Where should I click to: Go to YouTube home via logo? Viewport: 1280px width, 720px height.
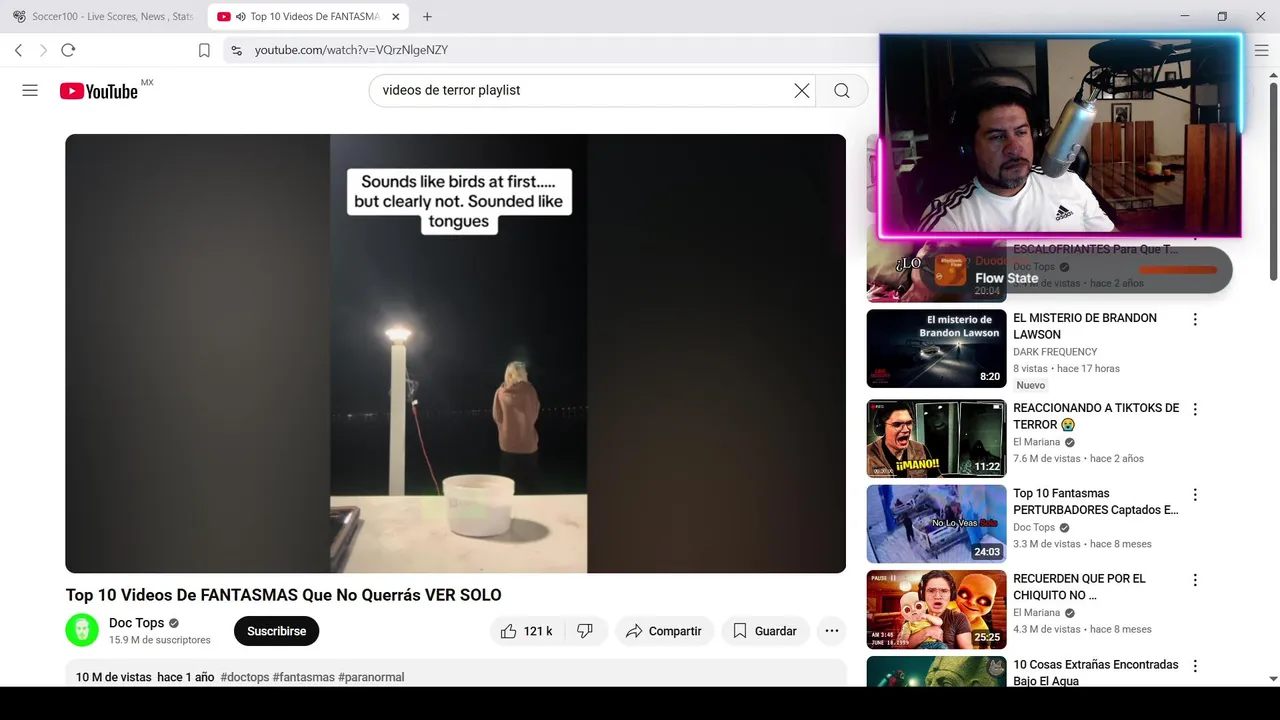click(99, 91)
